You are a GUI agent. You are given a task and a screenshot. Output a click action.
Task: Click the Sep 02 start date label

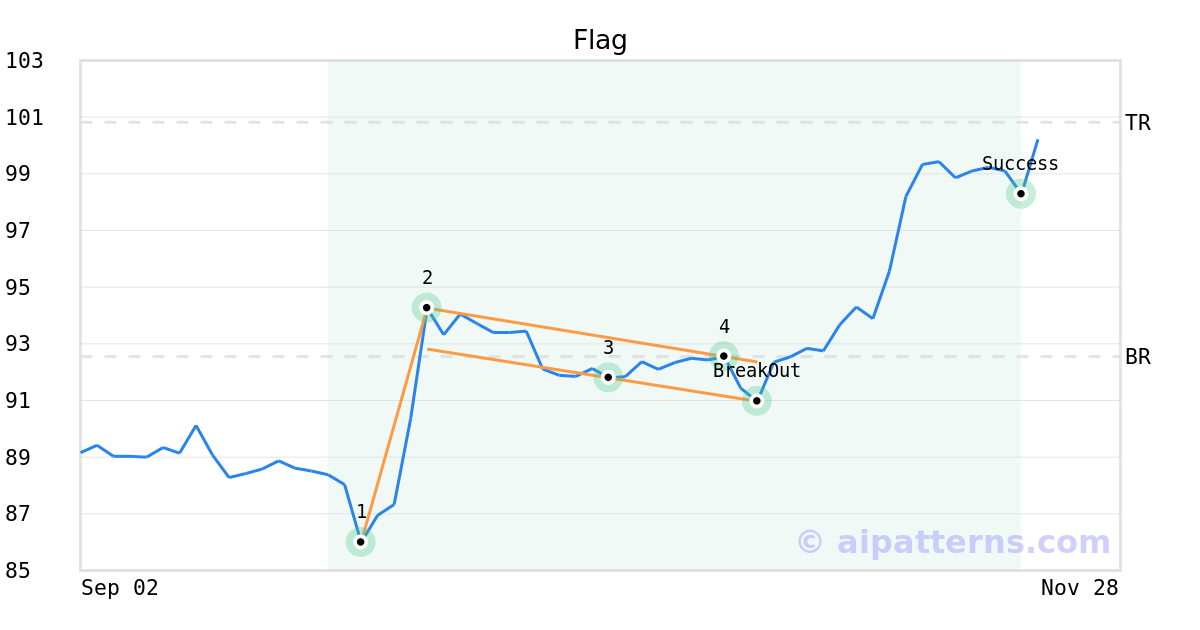pos(120,588)
